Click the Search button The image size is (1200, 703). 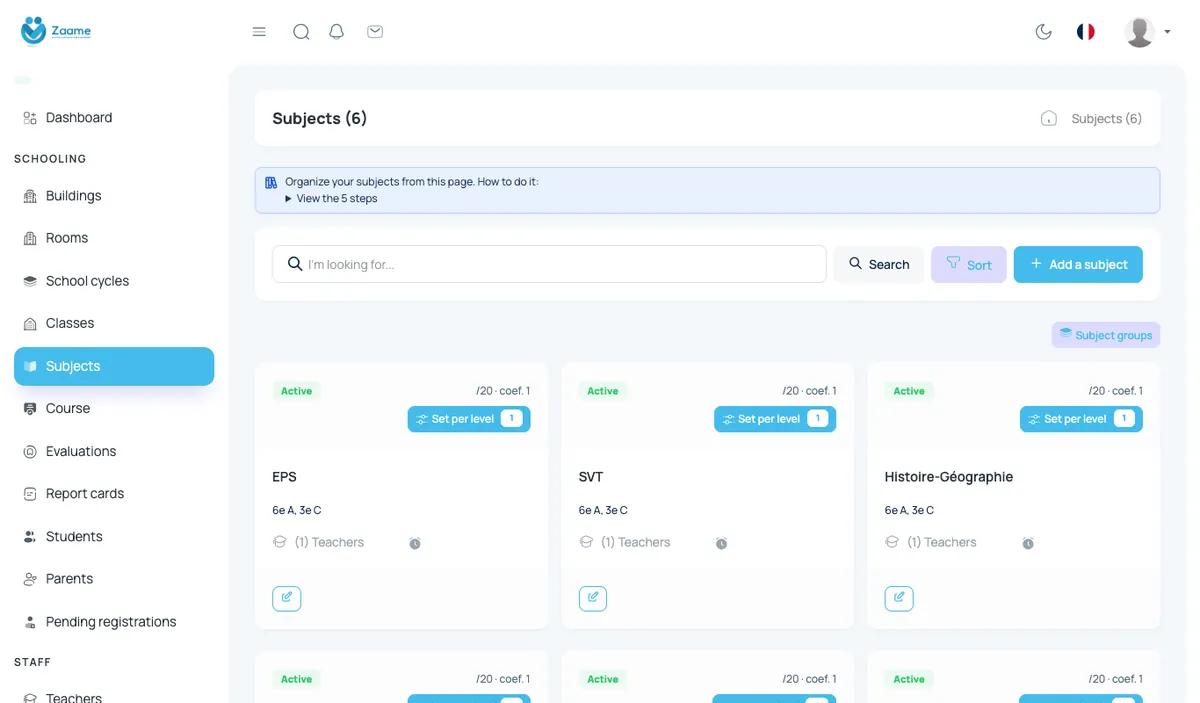[879, 265]
